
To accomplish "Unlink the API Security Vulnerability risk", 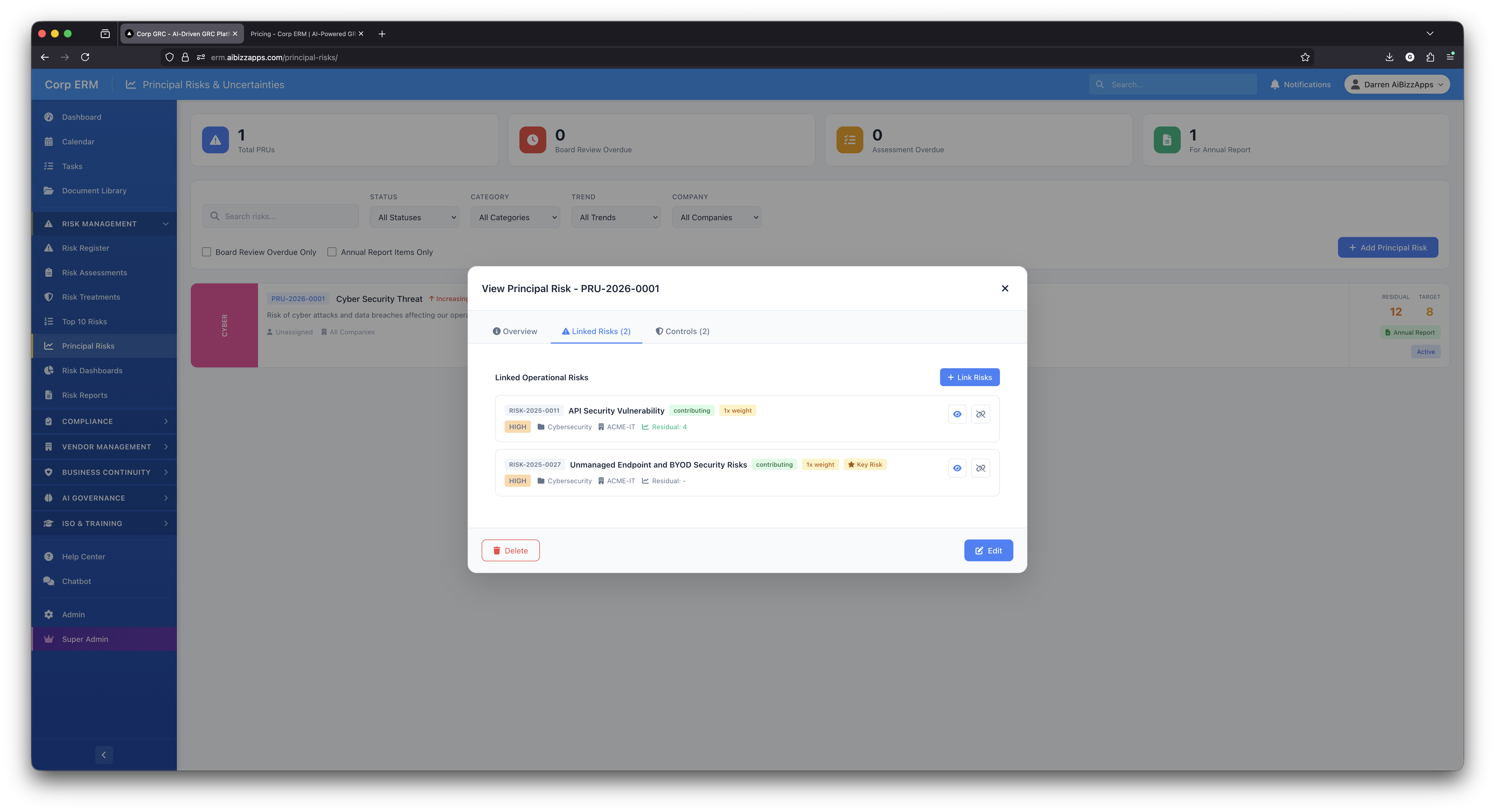I will click(x=980, y=414).
